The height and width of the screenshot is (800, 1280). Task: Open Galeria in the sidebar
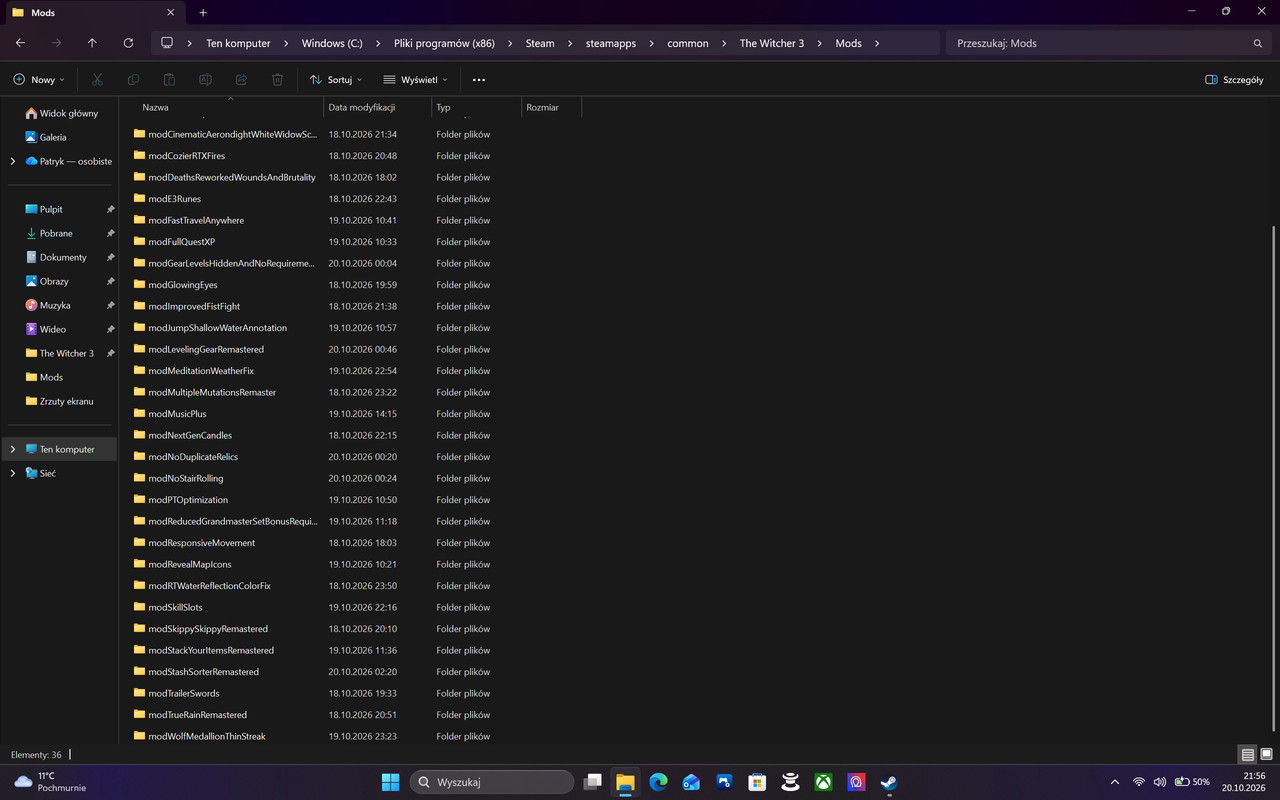(x=53, y=138)
